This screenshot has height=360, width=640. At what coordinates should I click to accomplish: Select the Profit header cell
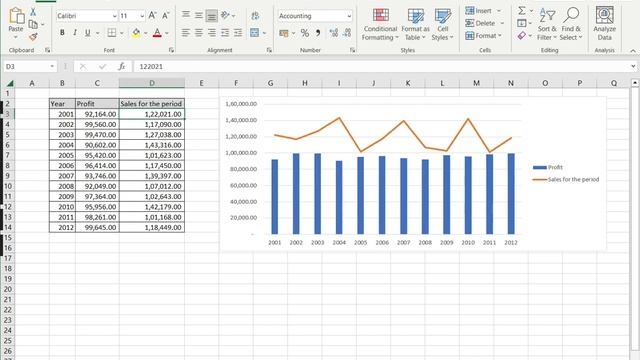pyautogui.click(x=97, y=104)
